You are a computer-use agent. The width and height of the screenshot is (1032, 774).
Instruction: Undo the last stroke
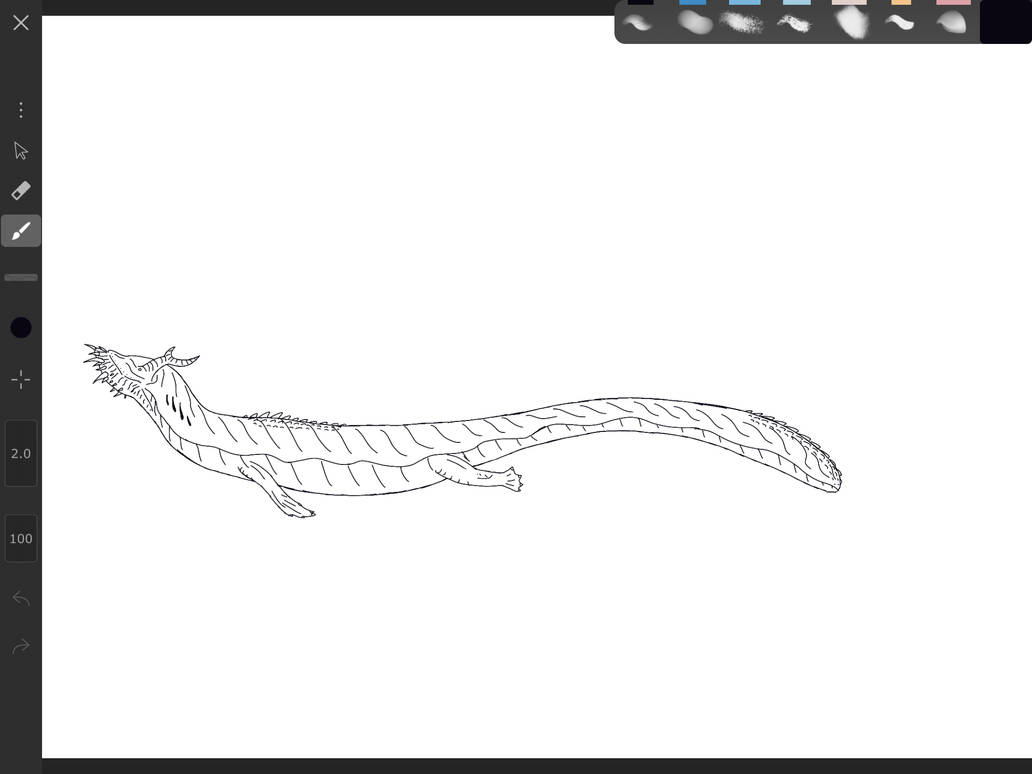pos(21,598)
